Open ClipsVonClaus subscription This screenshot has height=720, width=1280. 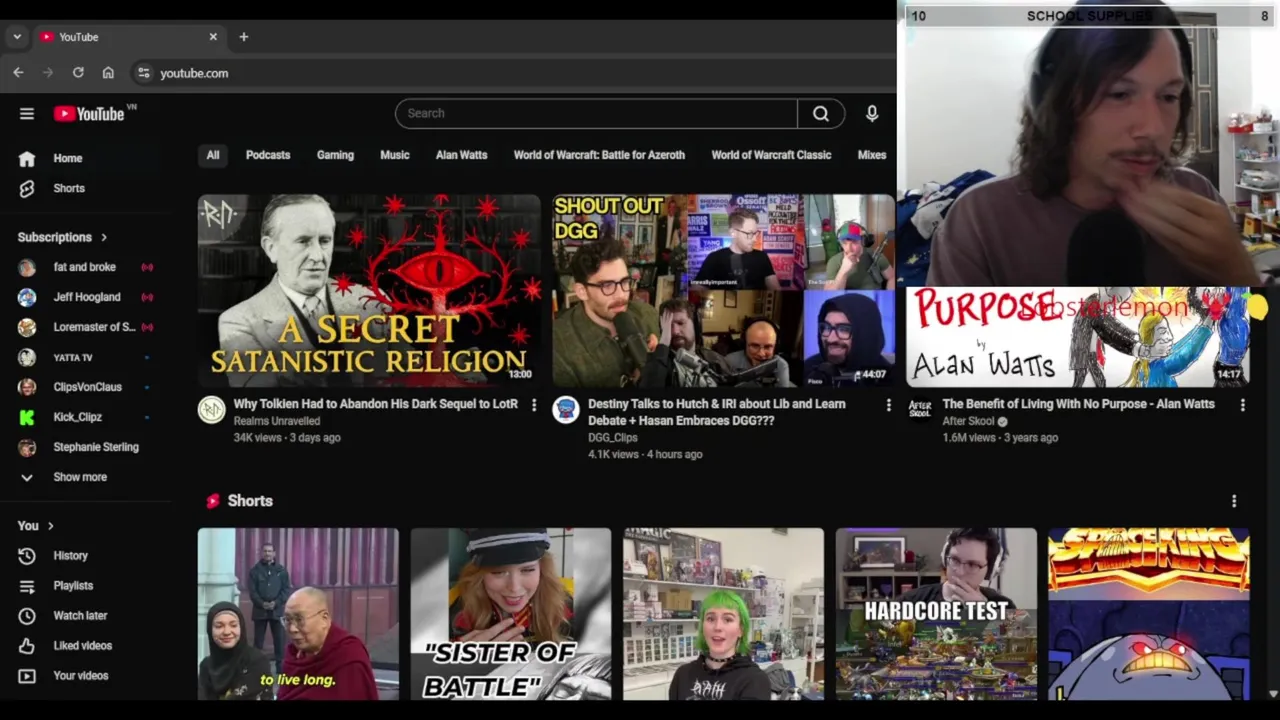[85, 387]
